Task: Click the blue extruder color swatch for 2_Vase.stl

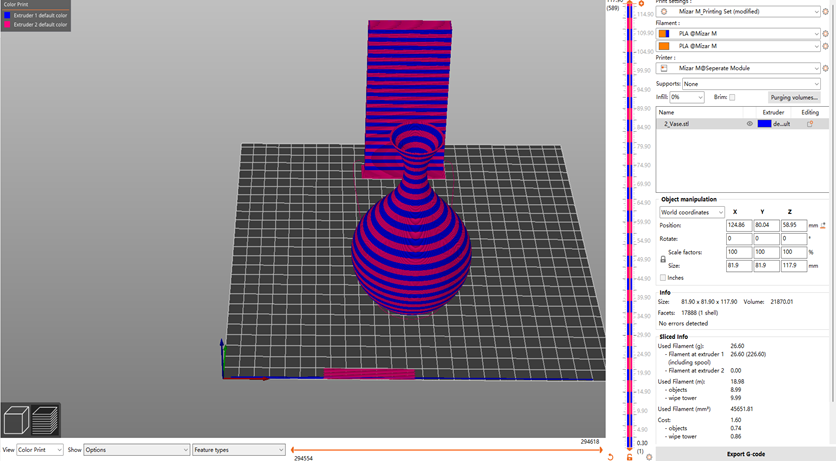Action: [x=764, y=124]
